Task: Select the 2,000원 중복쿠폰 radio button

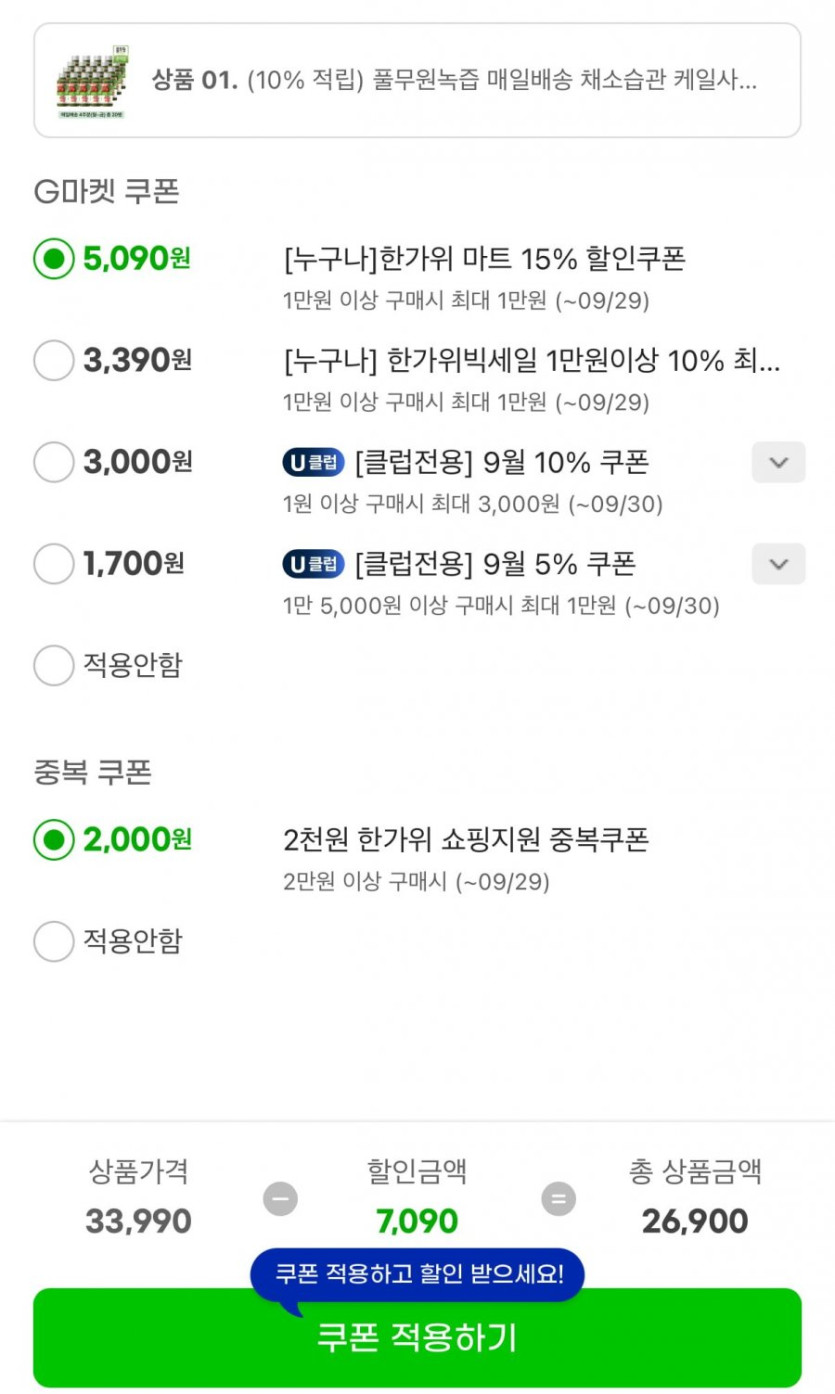Action: (x=54, y=840)
